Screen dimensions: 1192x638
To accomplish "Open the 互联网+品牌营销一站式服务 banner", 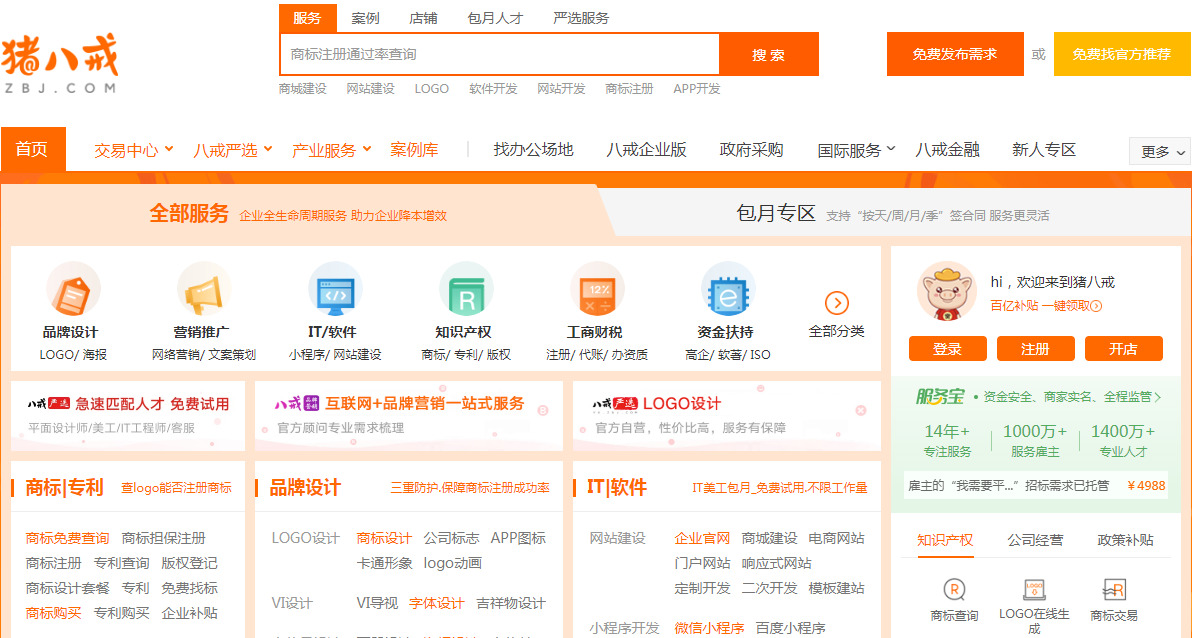I will pyautogui.click(x=409, y=415).
